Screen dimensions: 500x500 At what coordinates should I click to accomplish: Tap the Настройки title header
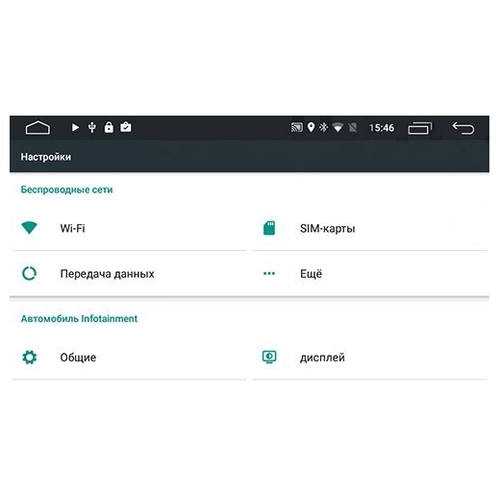point(46,157)
